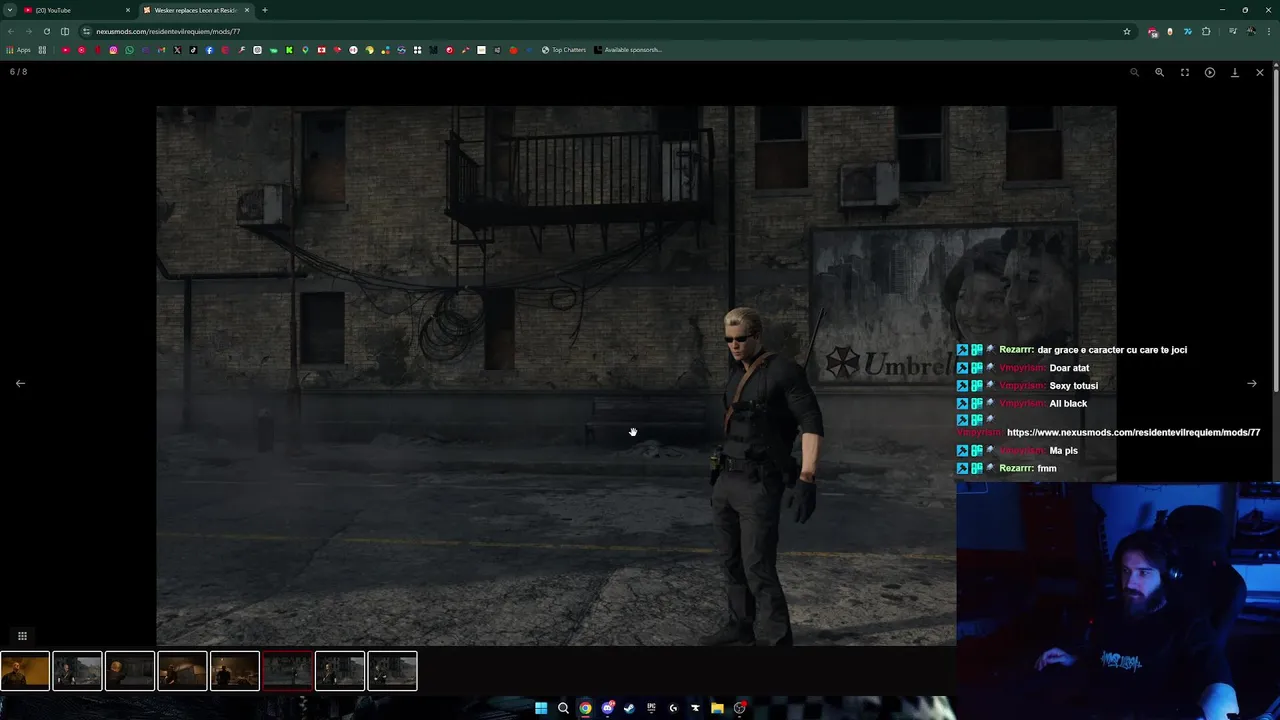Open the second gallery thumbnail
This screenshot has width=1280, height=720.
[x=77, y=671]
